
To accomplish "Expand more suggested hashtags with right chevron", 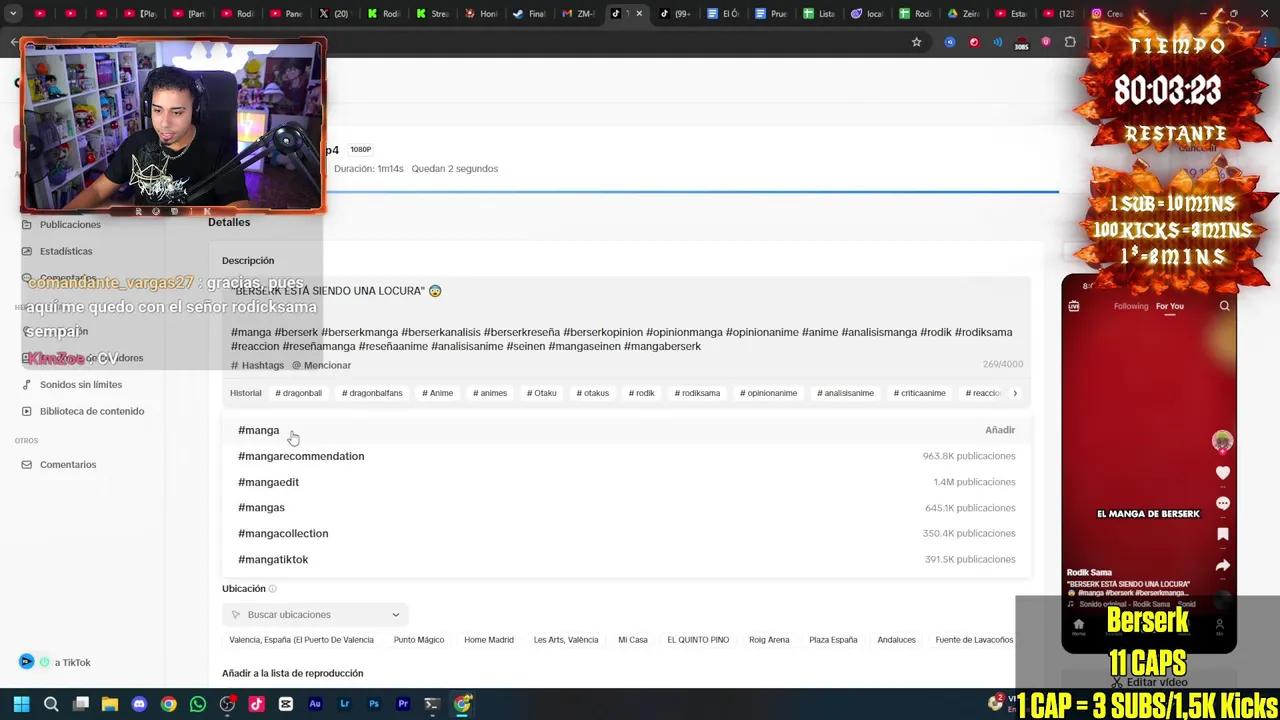I will point(1014,393).
